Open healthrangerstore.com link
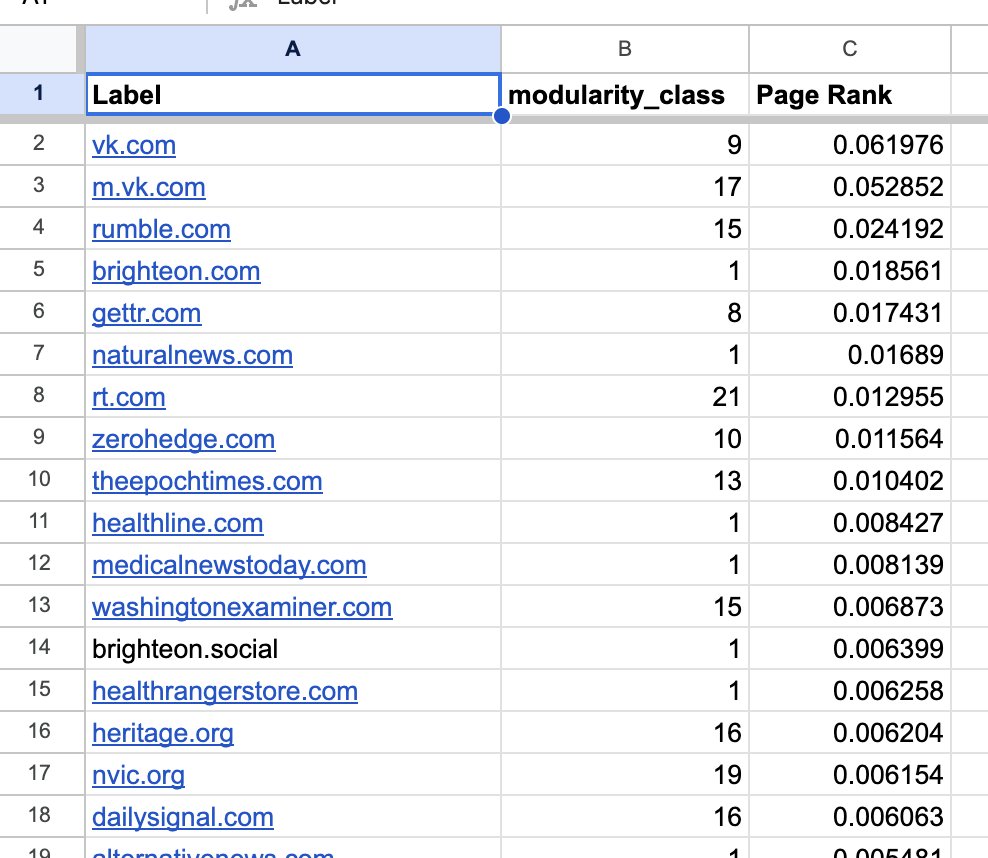This screenshot has width=988, height=858. (224, 691)
